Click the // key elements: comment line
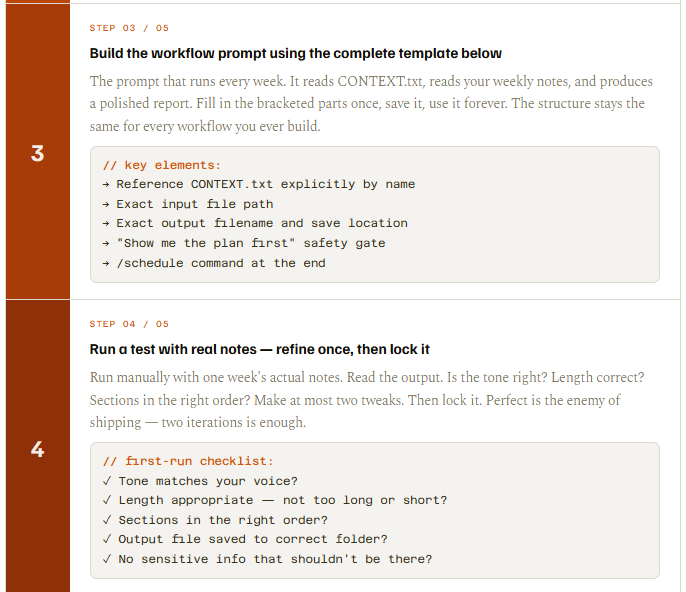 click(162, 165)
